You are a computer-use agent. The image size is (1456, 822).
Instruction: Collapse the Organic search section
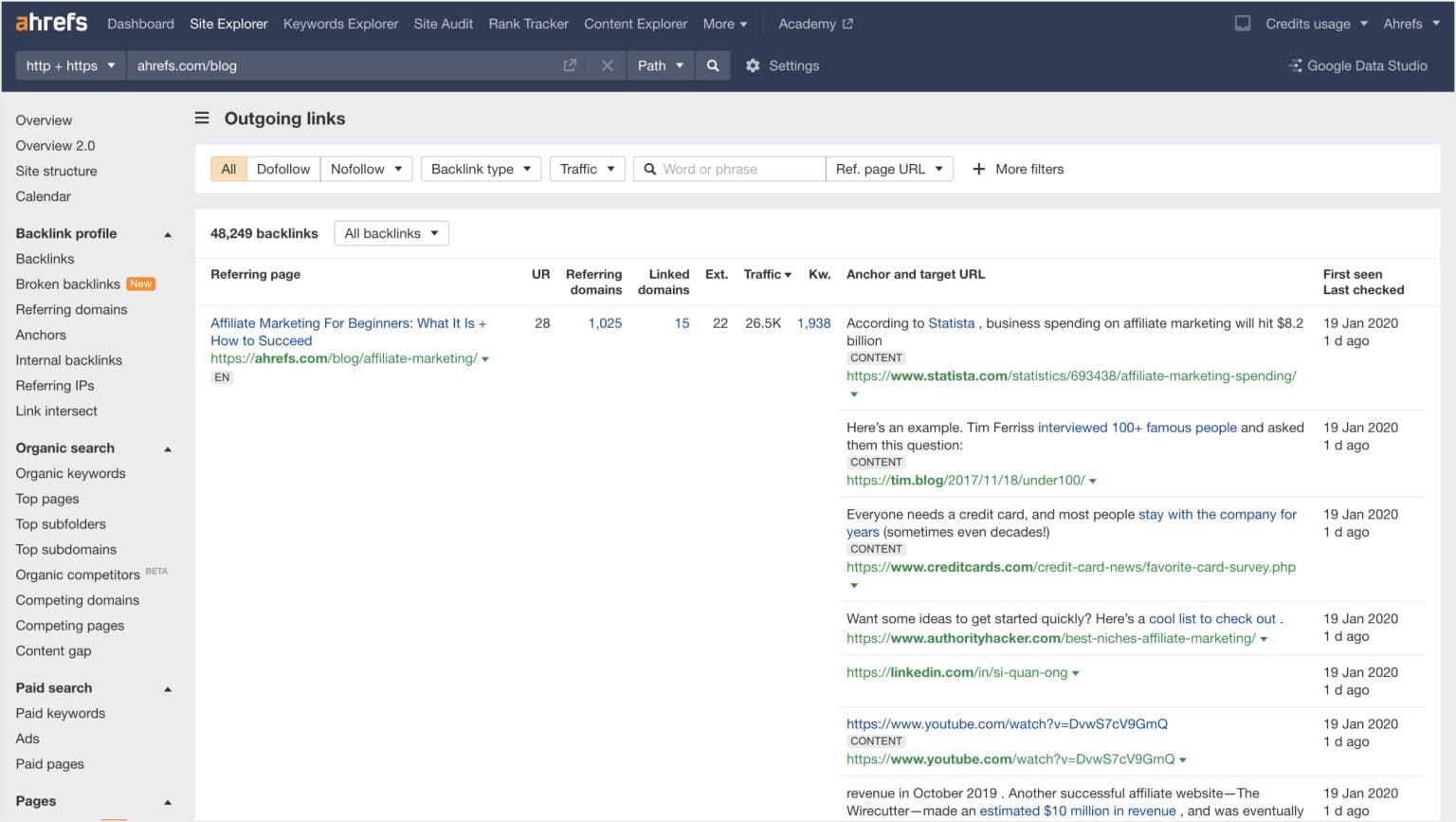point(168,448)
